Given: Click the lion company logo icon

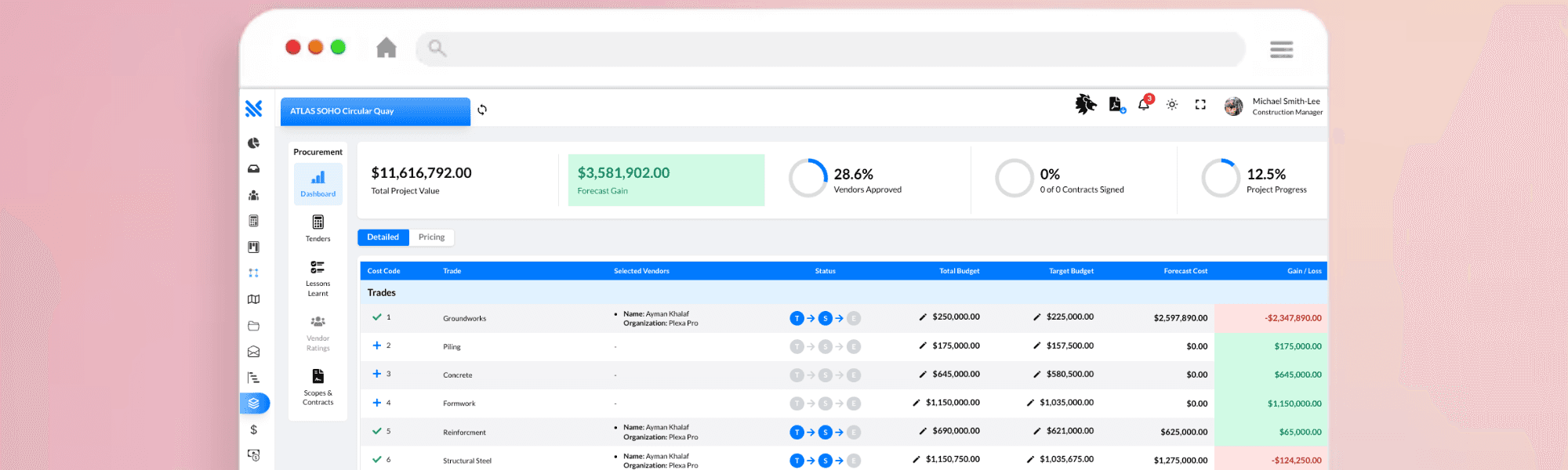Looking at the screenshot, I should click(1086, 104).
